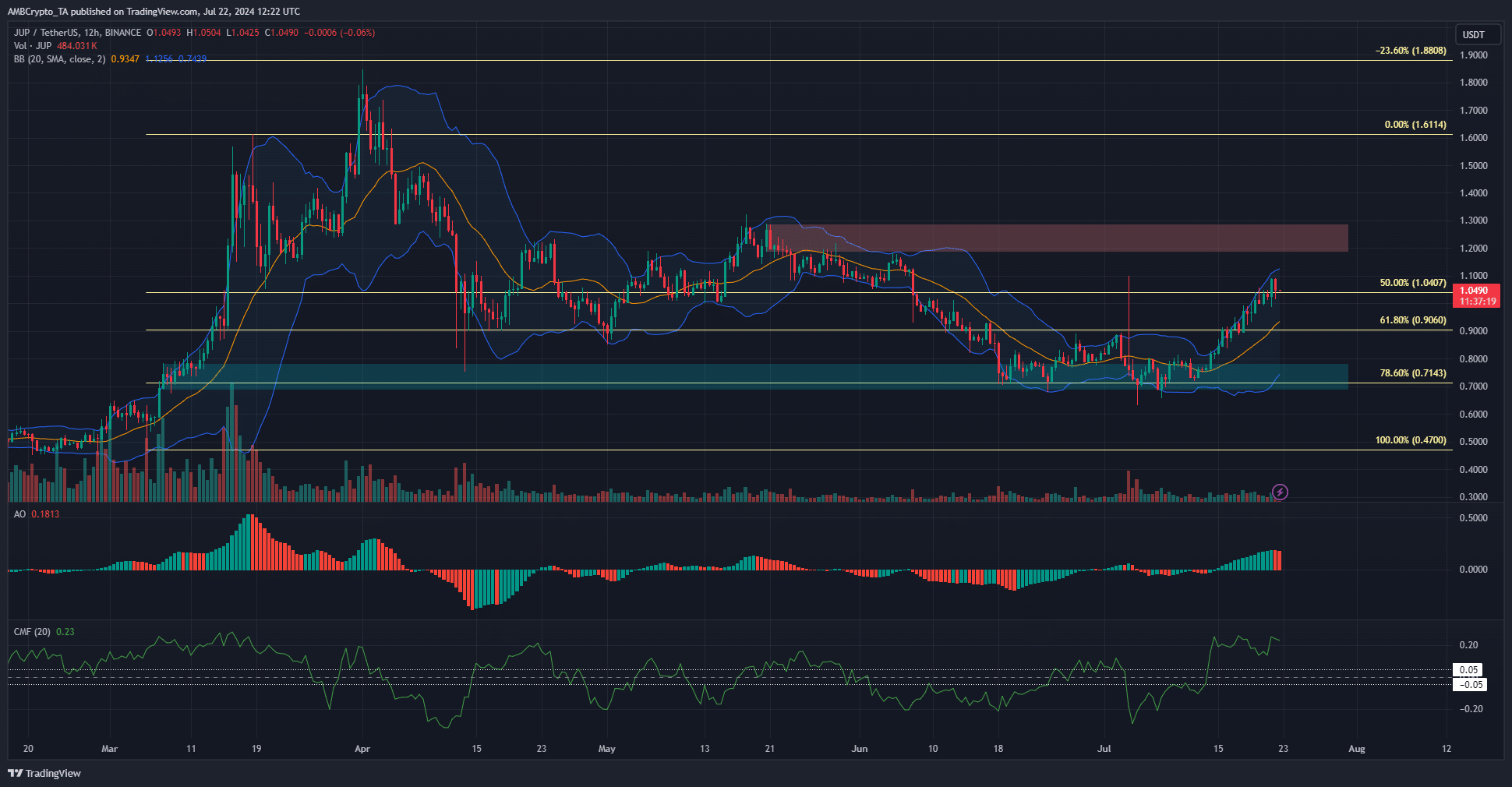The height and width of the screenshot is (787, 1512).
Task: Click the 1.5000 price axis label
Action: (1474, 166)
